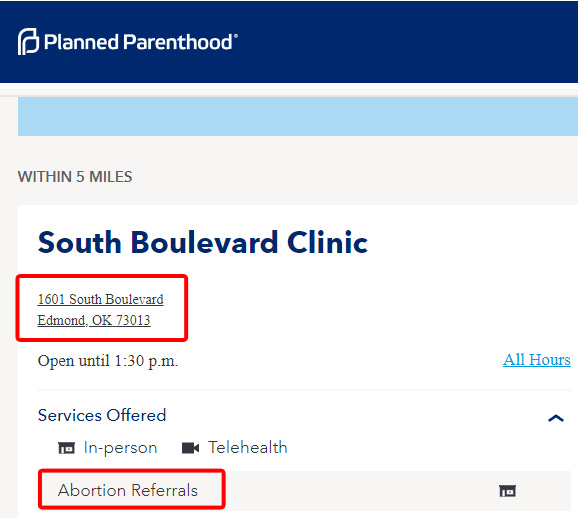
Task: Select the Abortion Referrals service row
Action: pyautogui.click(x=304, y=491)
